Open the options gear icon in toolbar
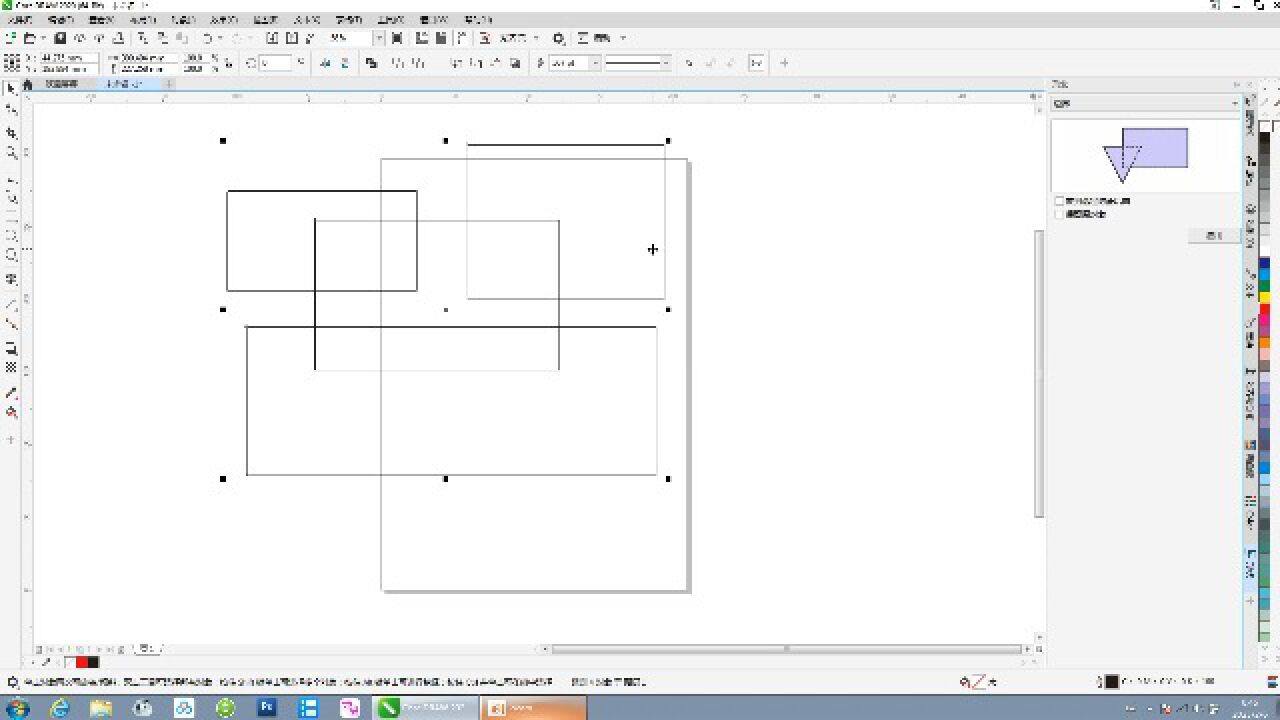This screenshot has height=720, width=1280. pyautogui.click(x=559, y=38)
